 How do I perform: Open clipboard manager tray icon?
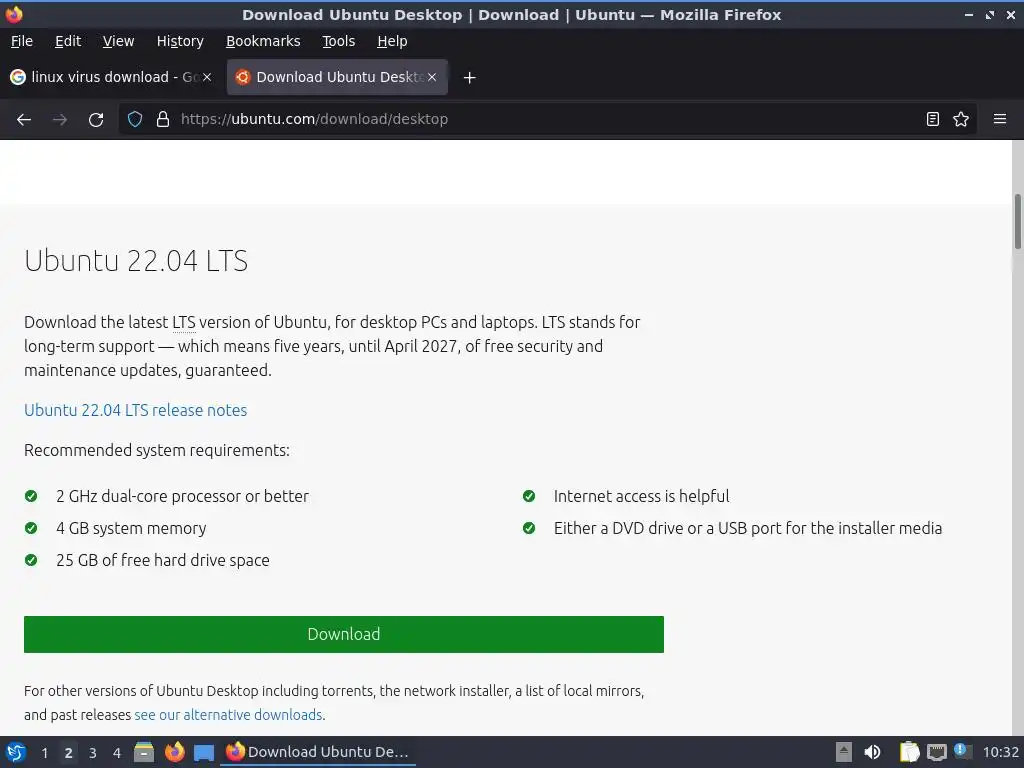pyautogui.click(x=909, y=752)
